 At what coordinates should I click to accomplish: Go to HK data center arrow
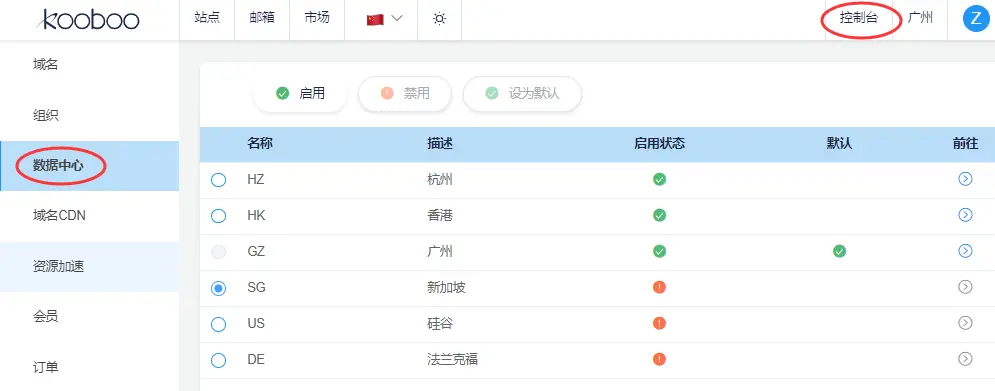(x=965, y=215)
